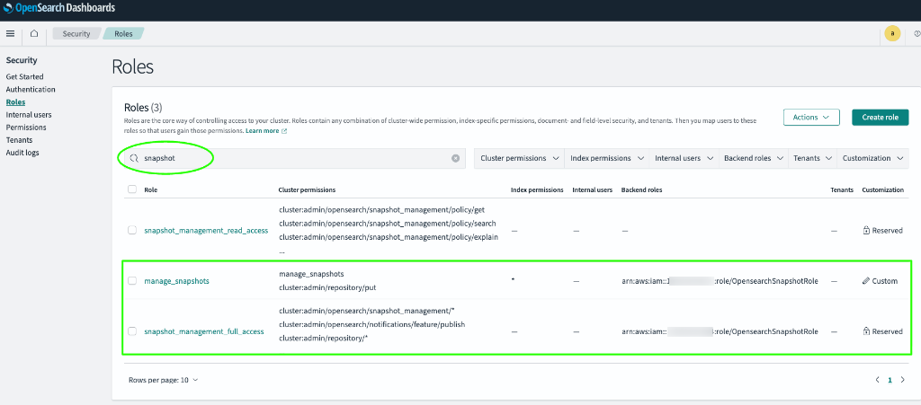
Task: Click the Backend roles column header
Action: click(x=642, y=190)
